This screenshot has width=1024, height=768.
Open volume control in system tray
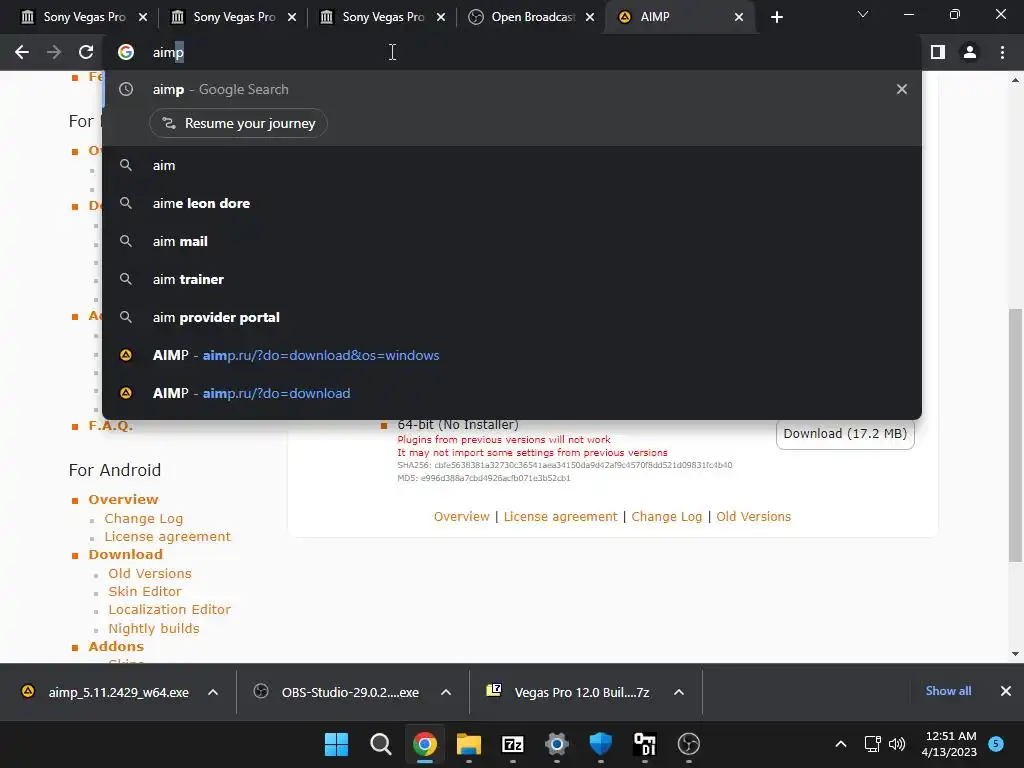(897, 744)
